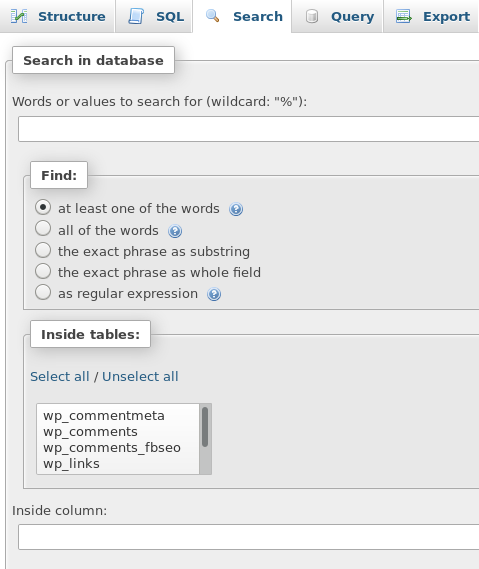
Task: Open the Export tab
Action: tap(431, 16)
